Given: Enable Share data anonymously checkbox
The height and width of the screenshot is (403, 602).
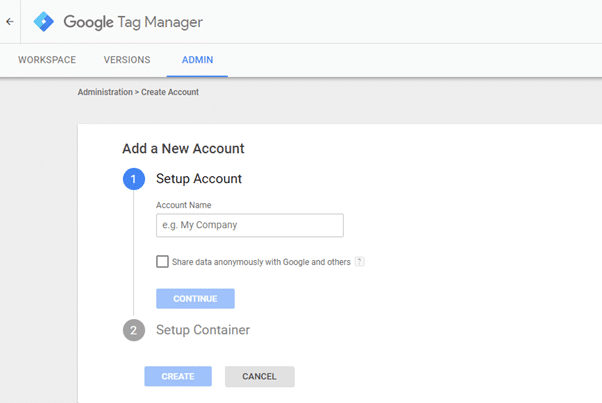Looking at the screenshot, I should (162, 262).
